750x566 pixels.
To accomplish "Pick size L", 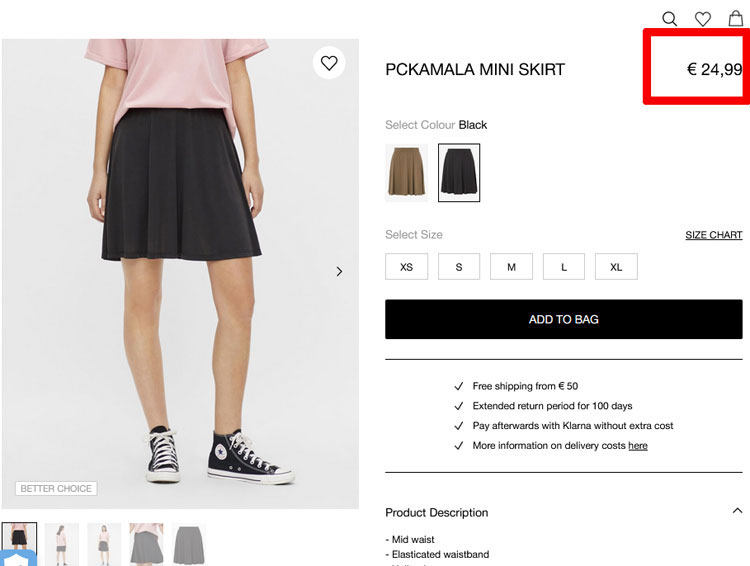I will point(564,267).
